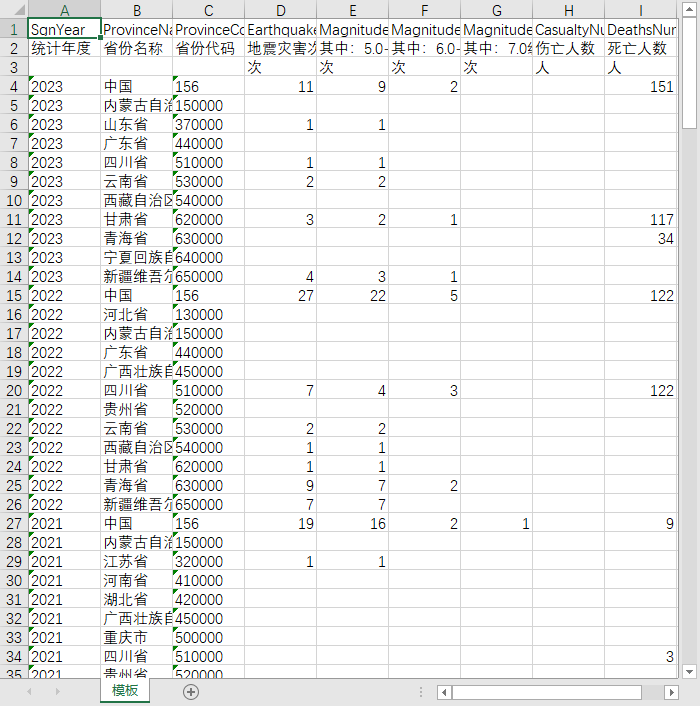
Task: Select value 22 in row 15
Action: [352, 295]
